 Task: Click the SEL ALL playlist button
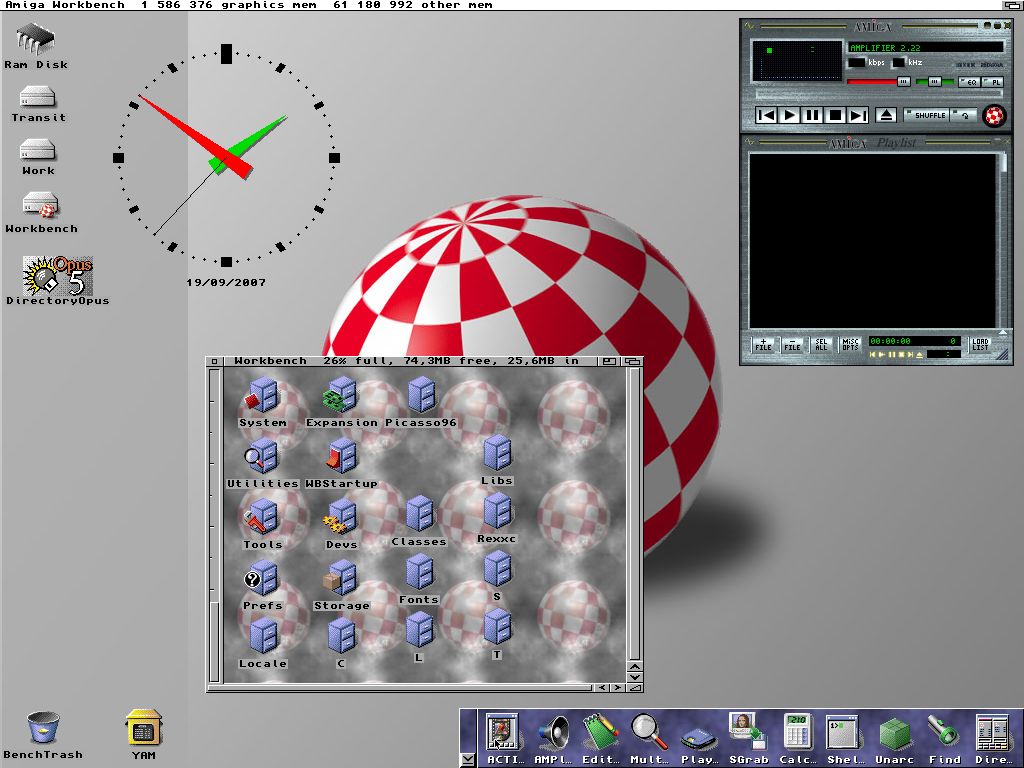[821, 345]
